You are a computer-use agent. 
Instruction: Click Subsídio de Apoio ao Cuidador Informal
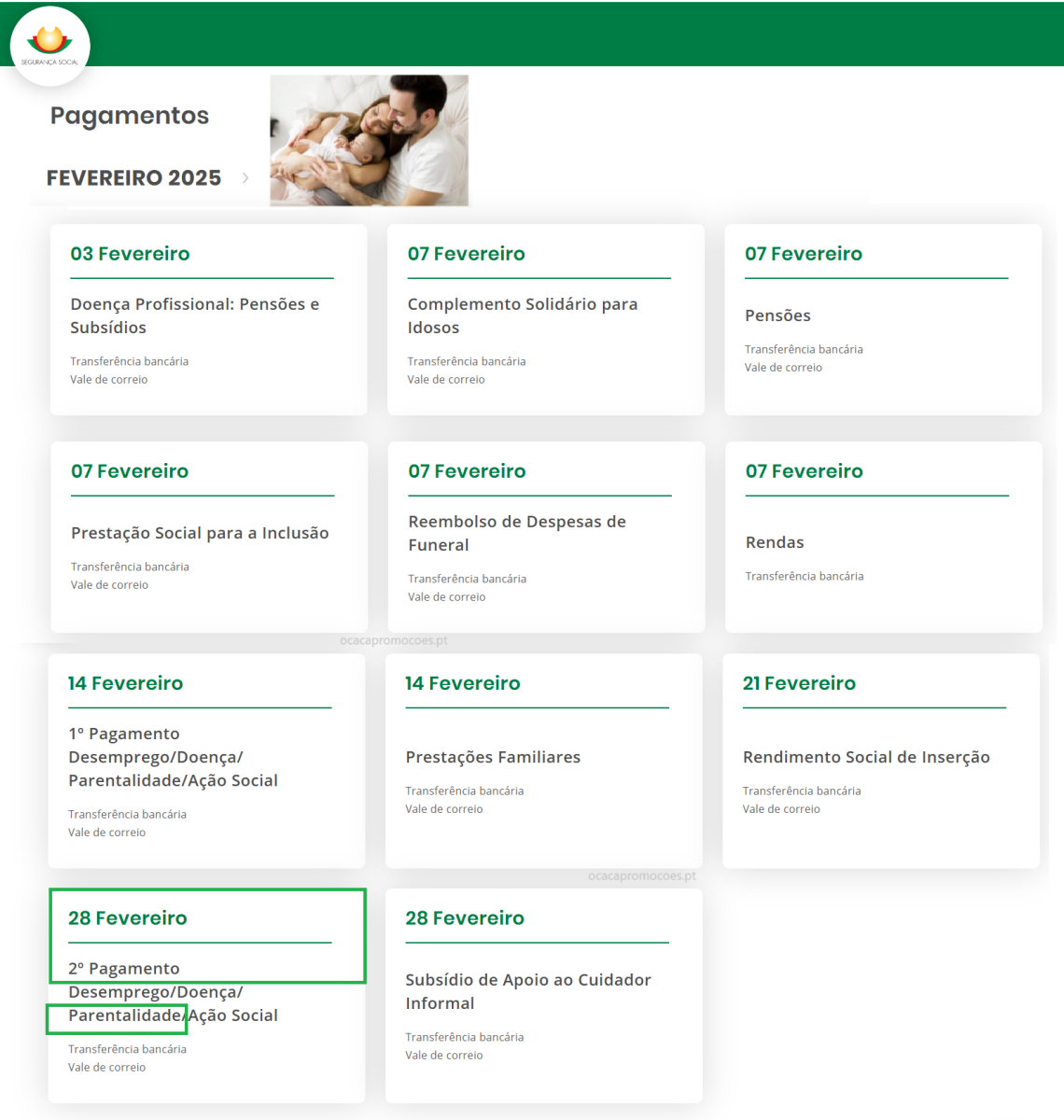tap(528, 991)
